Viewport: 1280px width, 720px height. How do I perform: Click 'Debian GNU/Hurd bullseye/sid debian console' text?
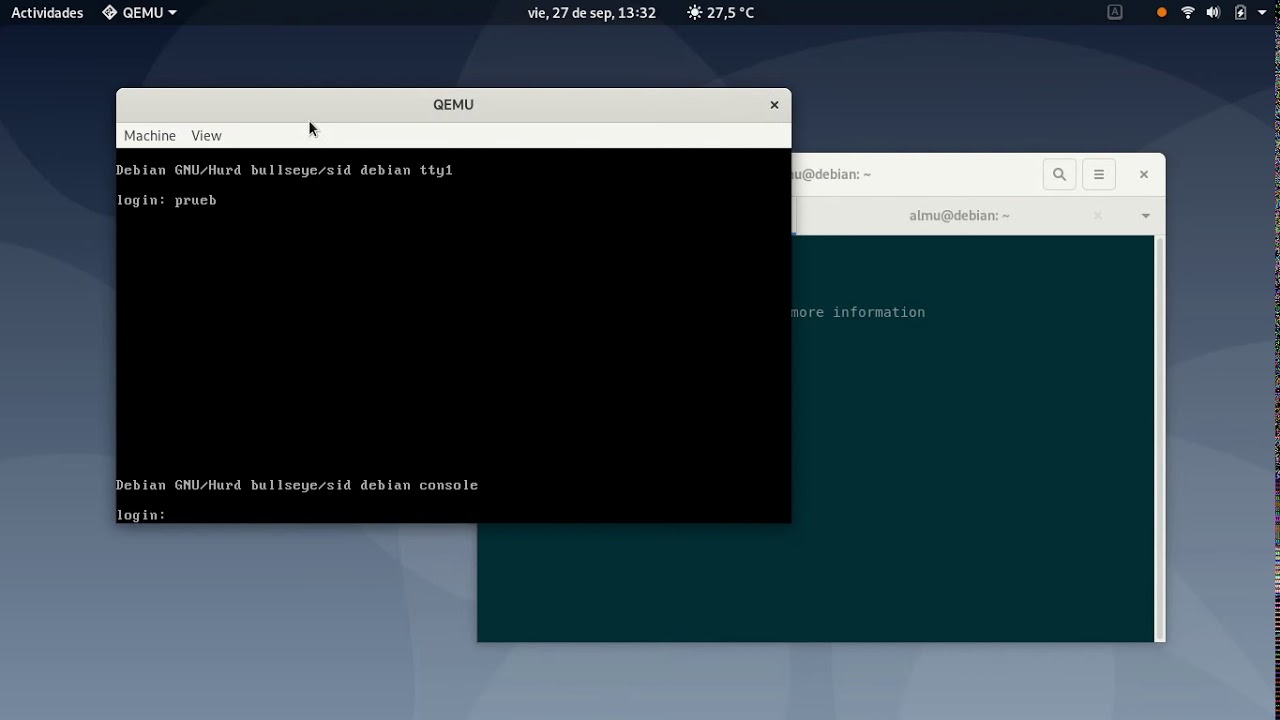(x=297, y=485)
